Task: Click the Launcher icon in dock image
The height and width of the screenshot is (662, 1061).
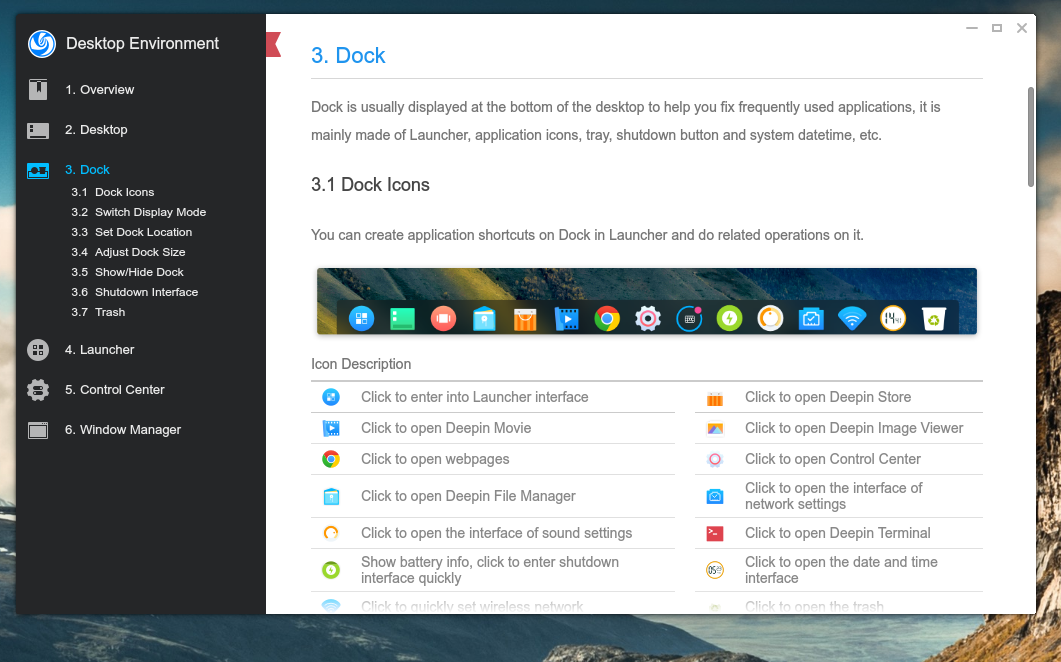Action: [361, 318]
